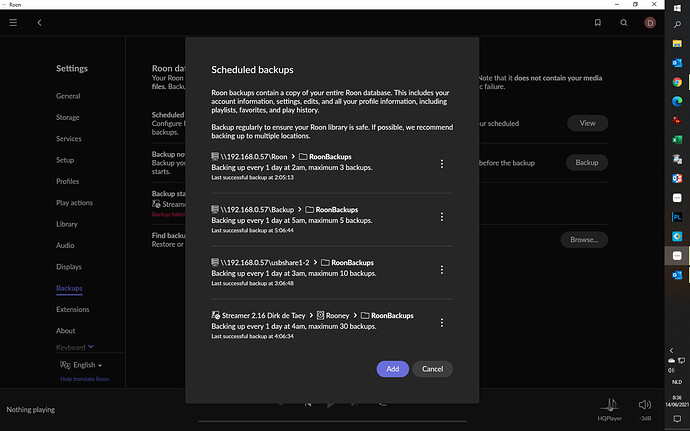This screenshot has height=431, width=690.
Task: Open Windows Start button
Action: pyautogui.click(x=677, y=8)
